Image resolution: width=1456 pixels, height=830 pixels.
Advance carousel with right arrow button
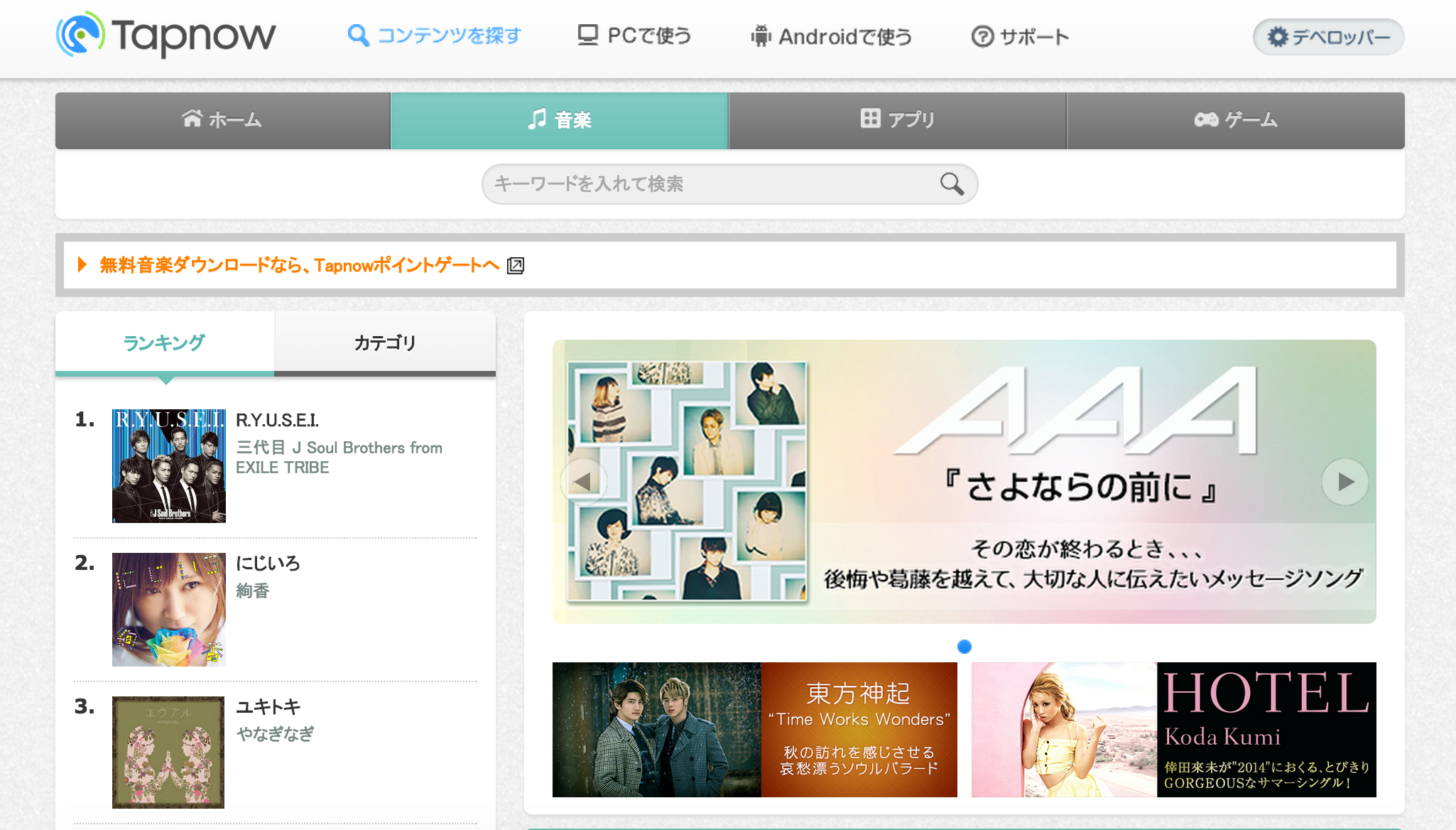pos(1344,482)
